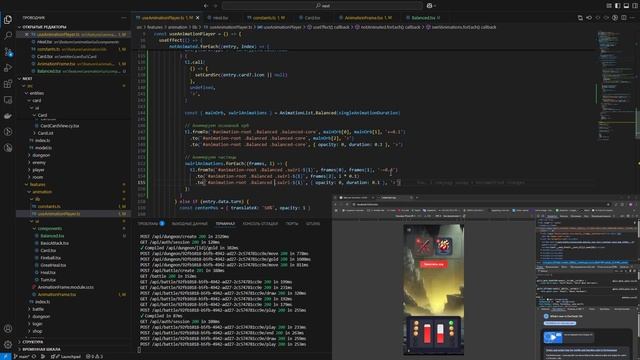Open Run and Debug view
Screen dimensions: 640x360
pyautogui.click(x=8, y=68)
